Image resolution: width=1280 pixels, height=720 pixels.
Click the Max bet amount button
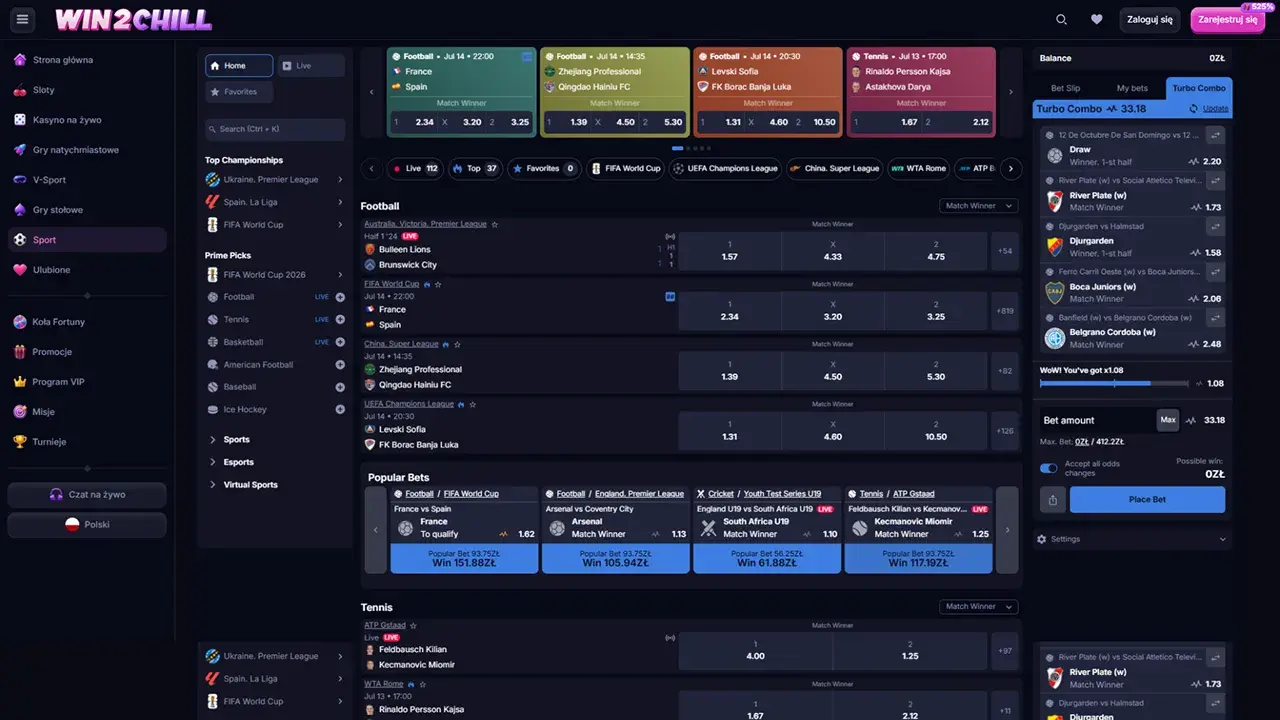[1168, 420]
